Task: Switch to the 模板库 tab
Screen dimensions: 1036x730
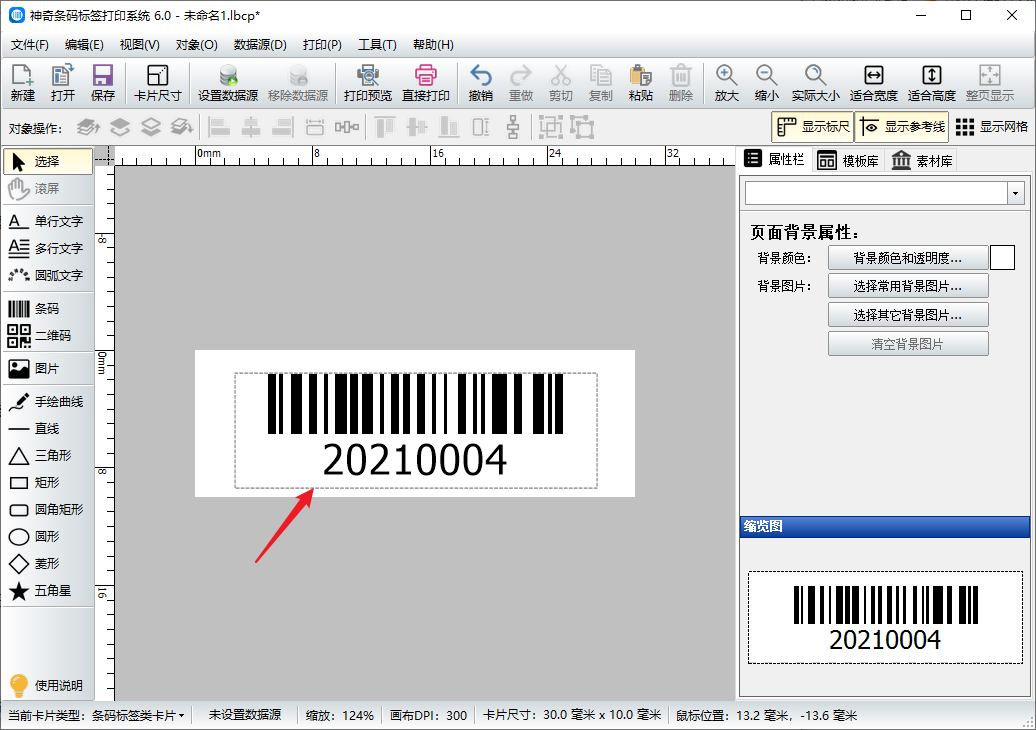Action: pyautogui.click(x=848, y=161)
